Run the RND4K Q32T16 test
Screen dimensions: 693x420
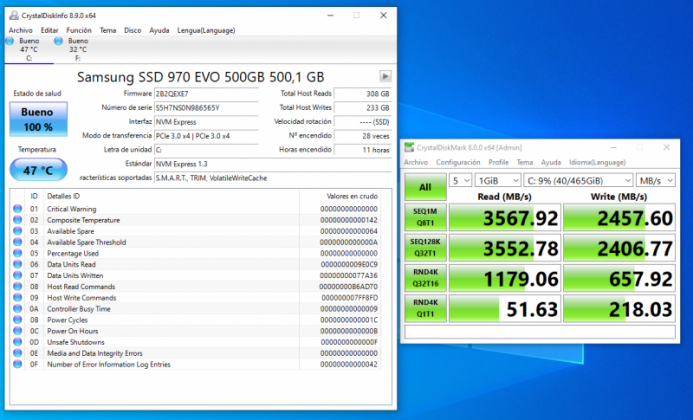click(425, 278)
